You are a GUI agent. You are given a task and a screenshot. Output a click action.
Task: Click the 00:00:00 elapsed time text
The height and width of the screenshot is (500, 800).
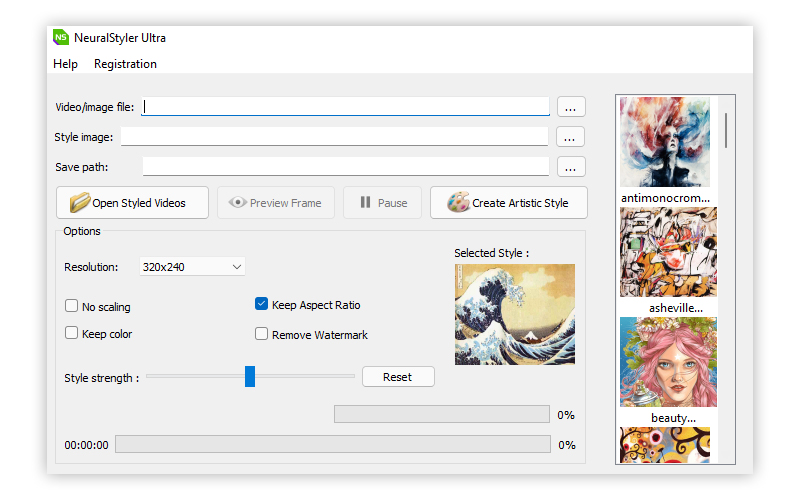pyautogui.click(x=86, y=445)
